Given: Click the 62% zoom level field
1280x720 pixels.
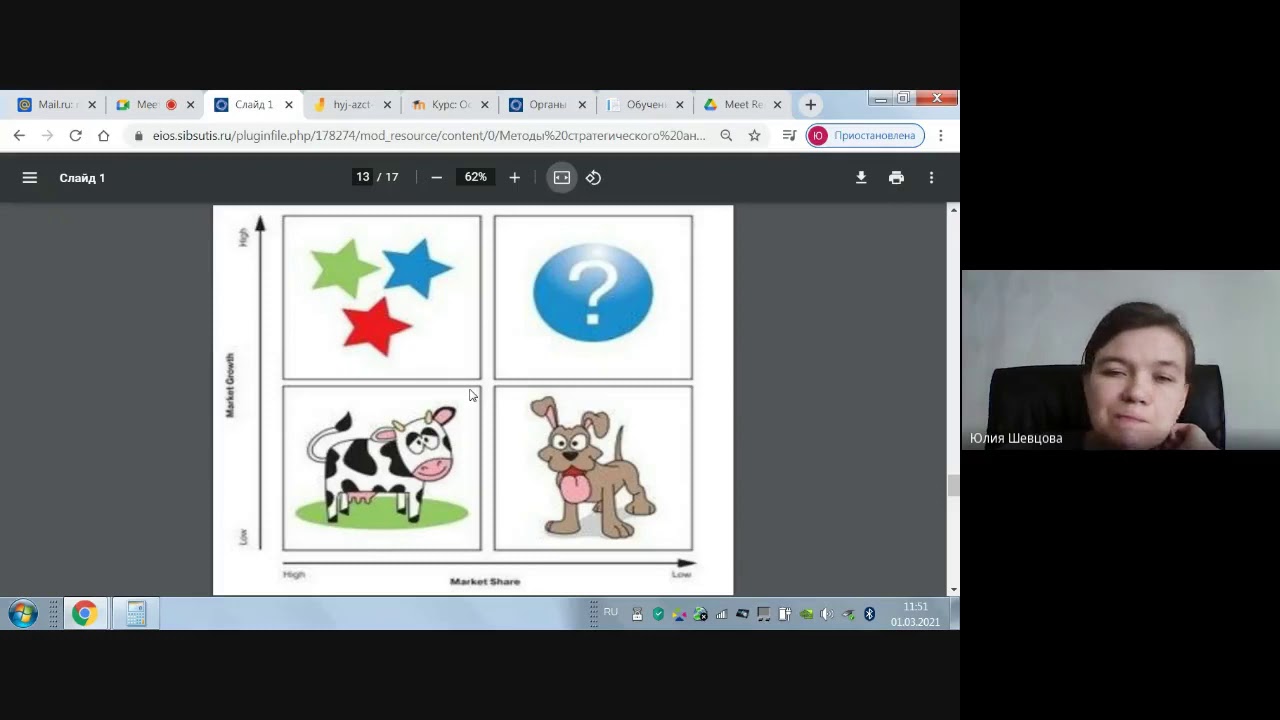Looking at the screenshot, I should [476, 177].
